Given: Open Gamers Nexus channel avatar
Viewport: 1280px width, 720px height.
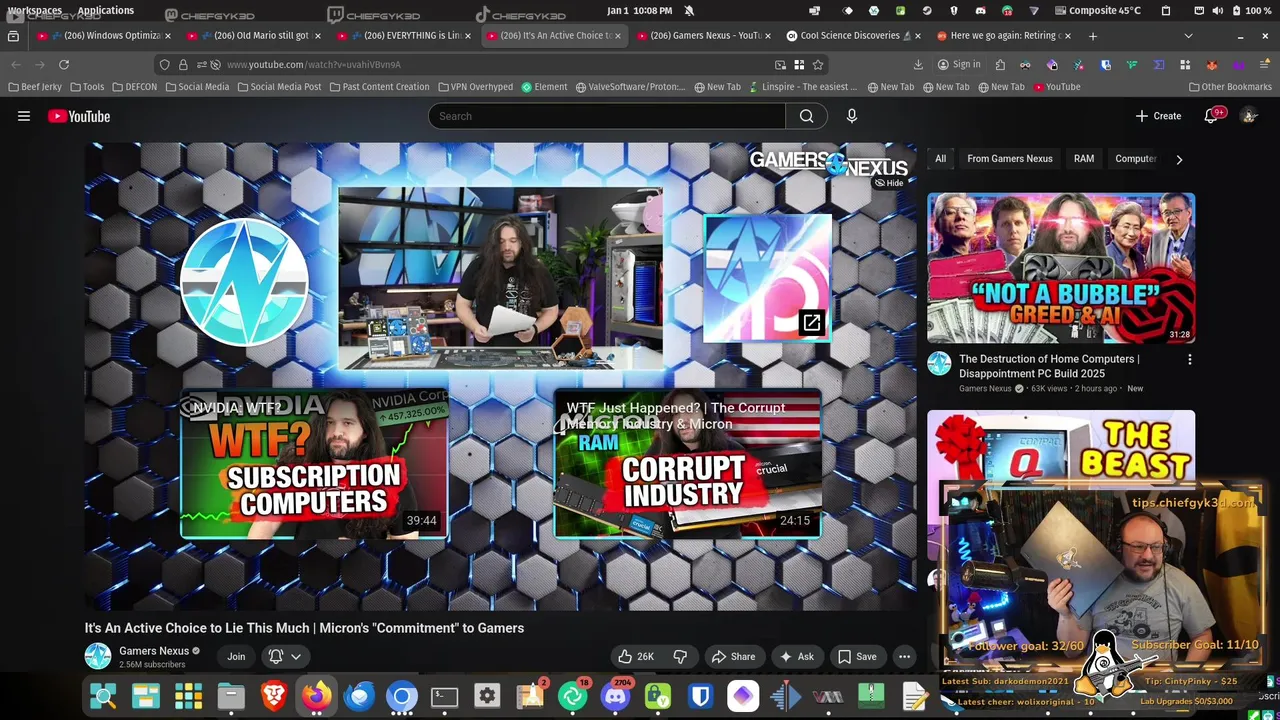Looking at the screenshot, I should coord(98,656).
